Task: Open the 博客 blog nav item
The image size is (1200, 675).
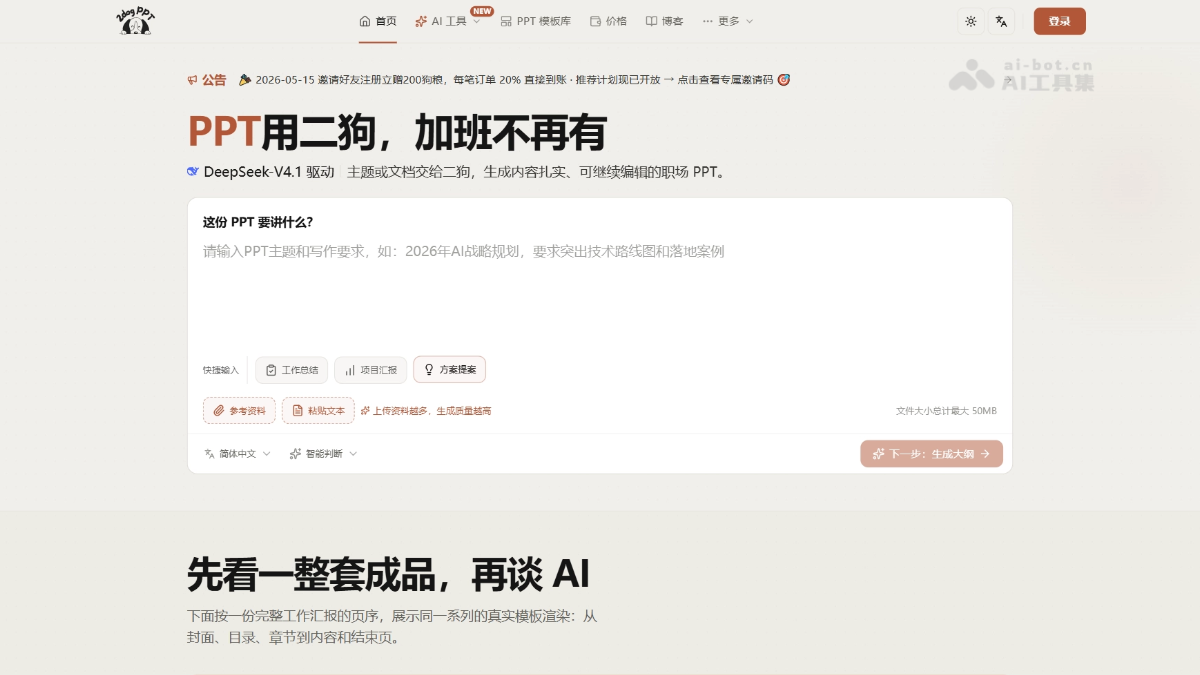Action: [x=664, y=21]
